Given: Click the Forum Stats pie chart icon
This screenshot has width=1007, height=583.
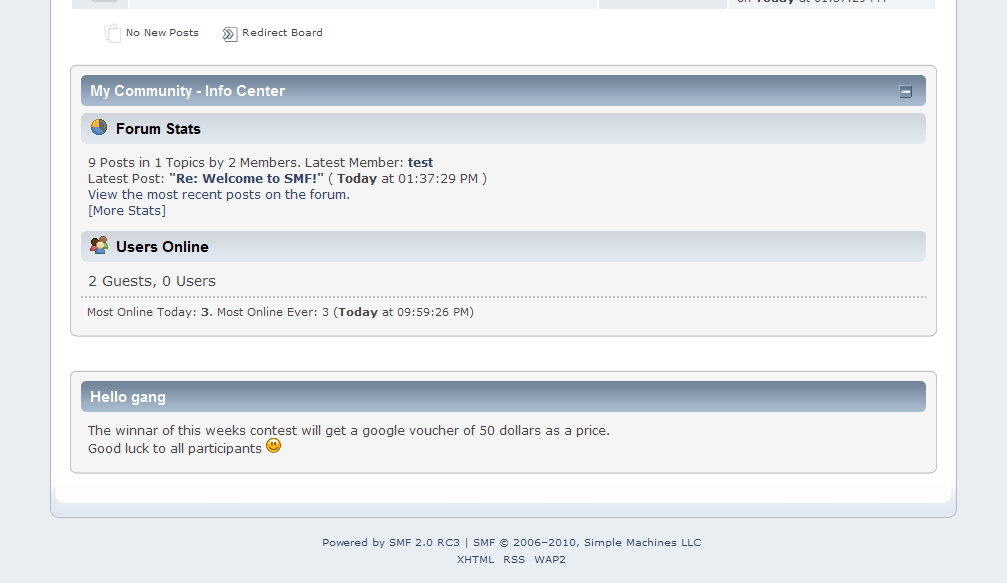Looking at the screenshot, I should pyautogui.click(x=99, y=127).
